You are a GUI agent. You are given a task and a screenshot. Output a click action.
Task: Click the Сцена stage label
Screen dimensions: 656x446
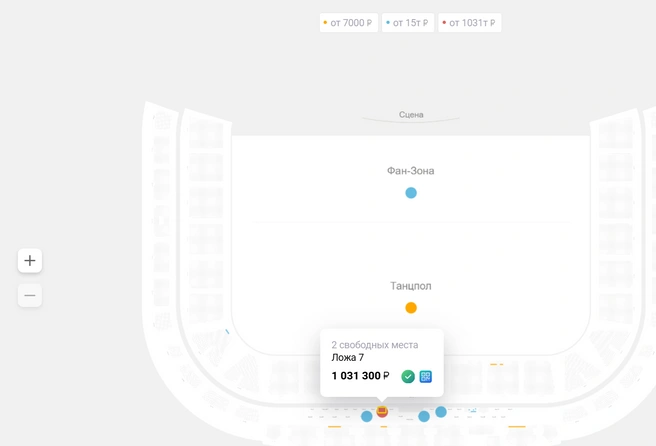tap(411, 115)
